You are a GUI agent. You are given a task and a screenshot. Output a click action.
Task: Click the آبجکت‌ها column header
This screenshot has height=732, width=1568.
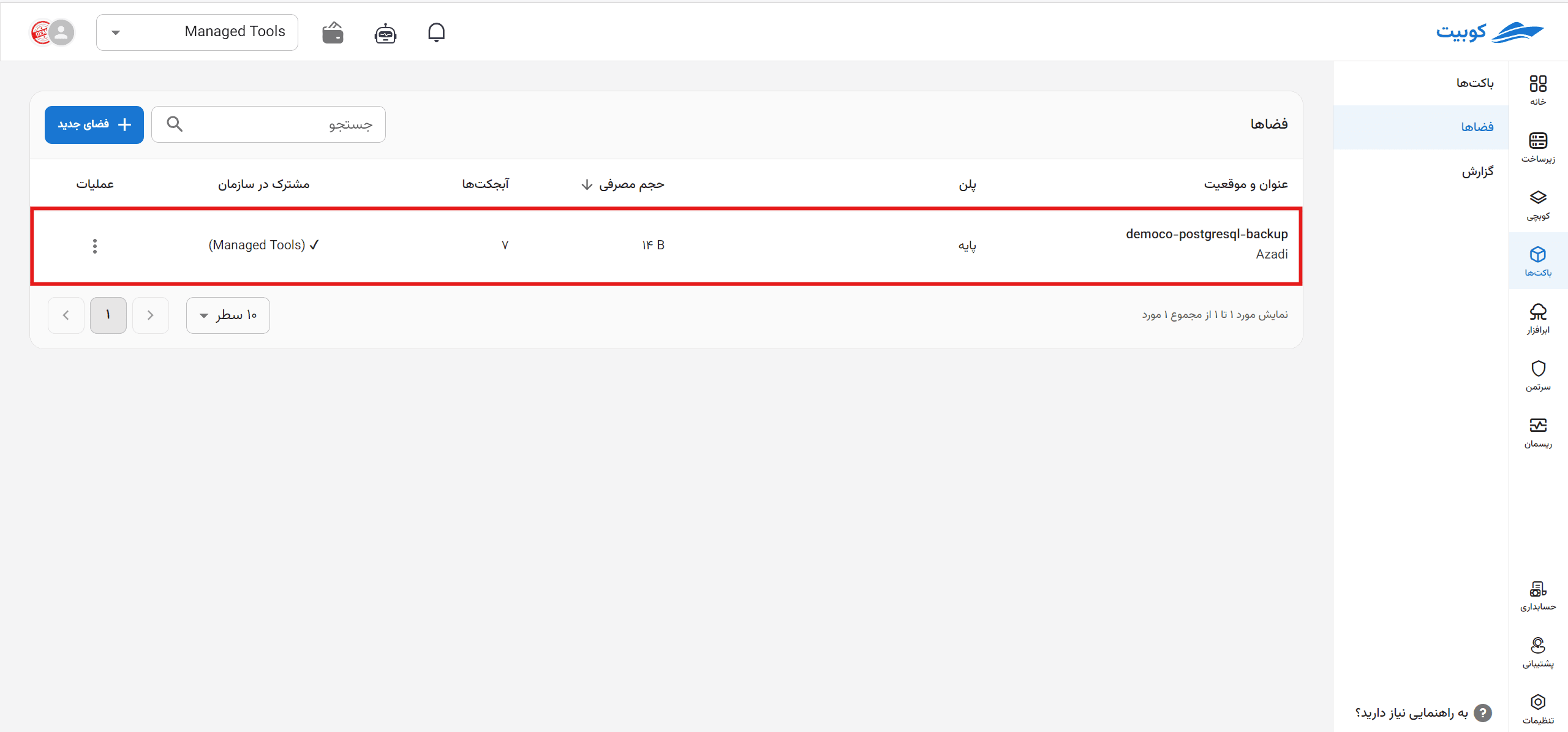point(485,184)
